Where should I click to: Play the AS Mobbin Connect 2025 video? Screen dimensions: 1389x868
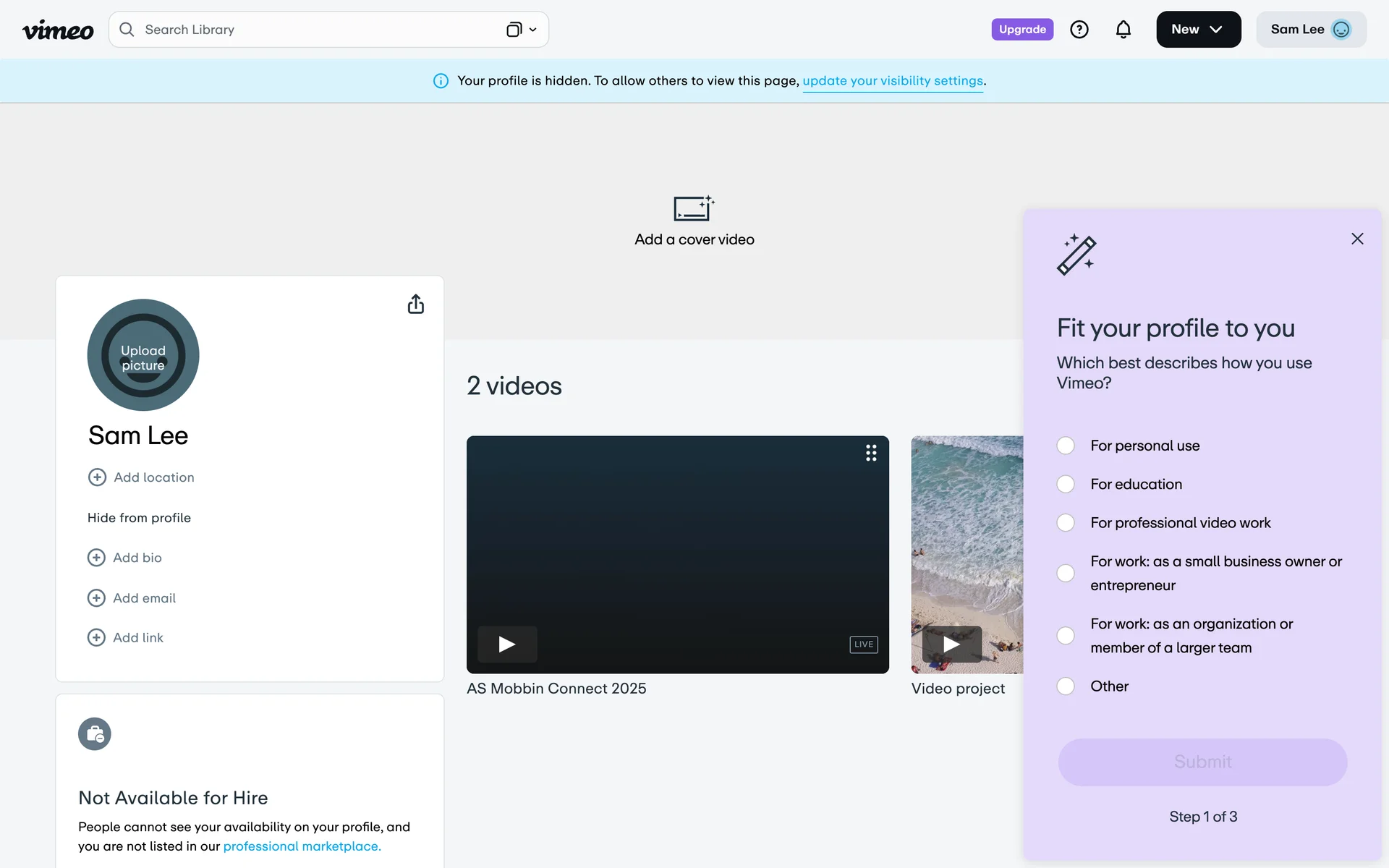click(507, 644)
